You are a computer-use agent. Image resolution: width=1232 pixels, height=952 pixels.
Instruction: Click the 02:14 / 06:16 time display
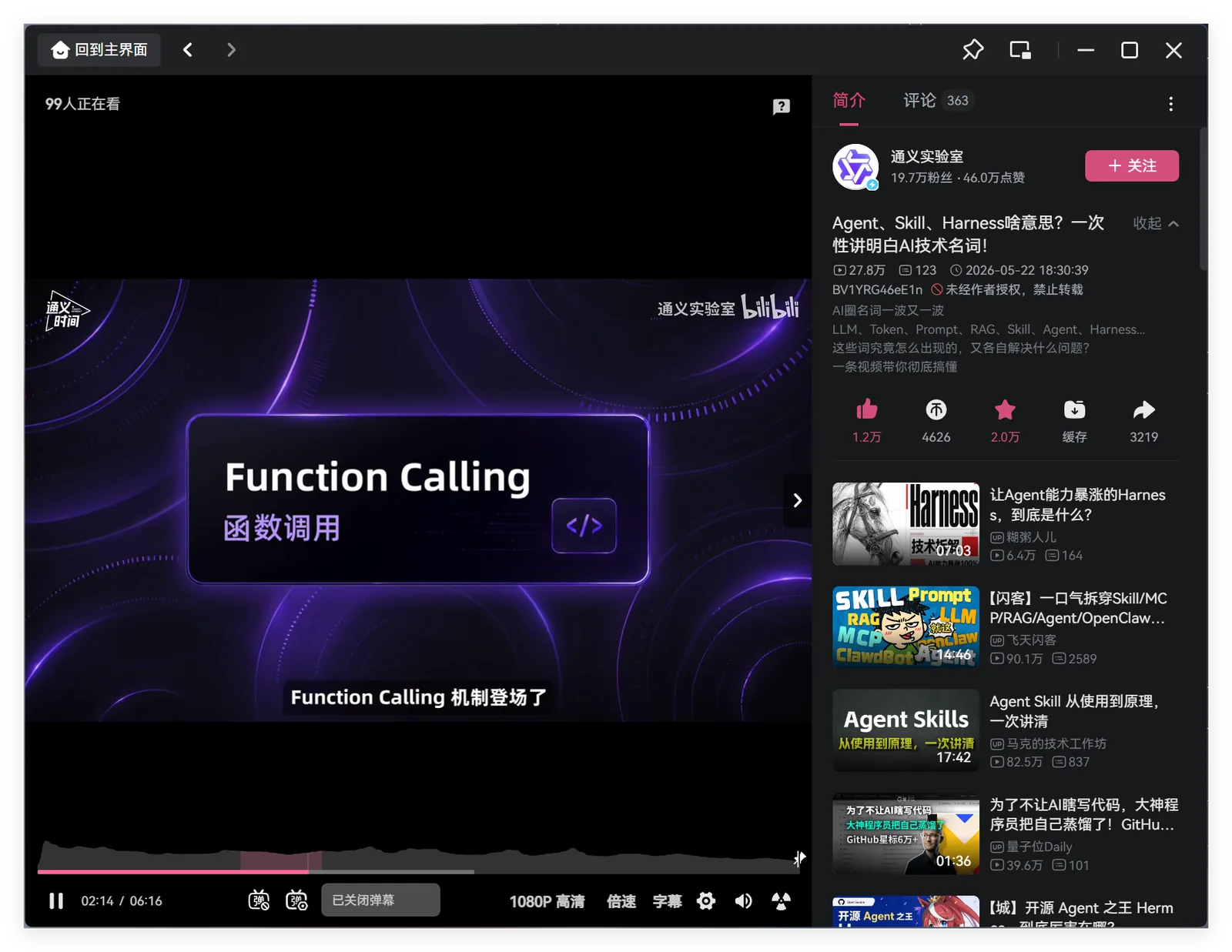tap(122, 901)
